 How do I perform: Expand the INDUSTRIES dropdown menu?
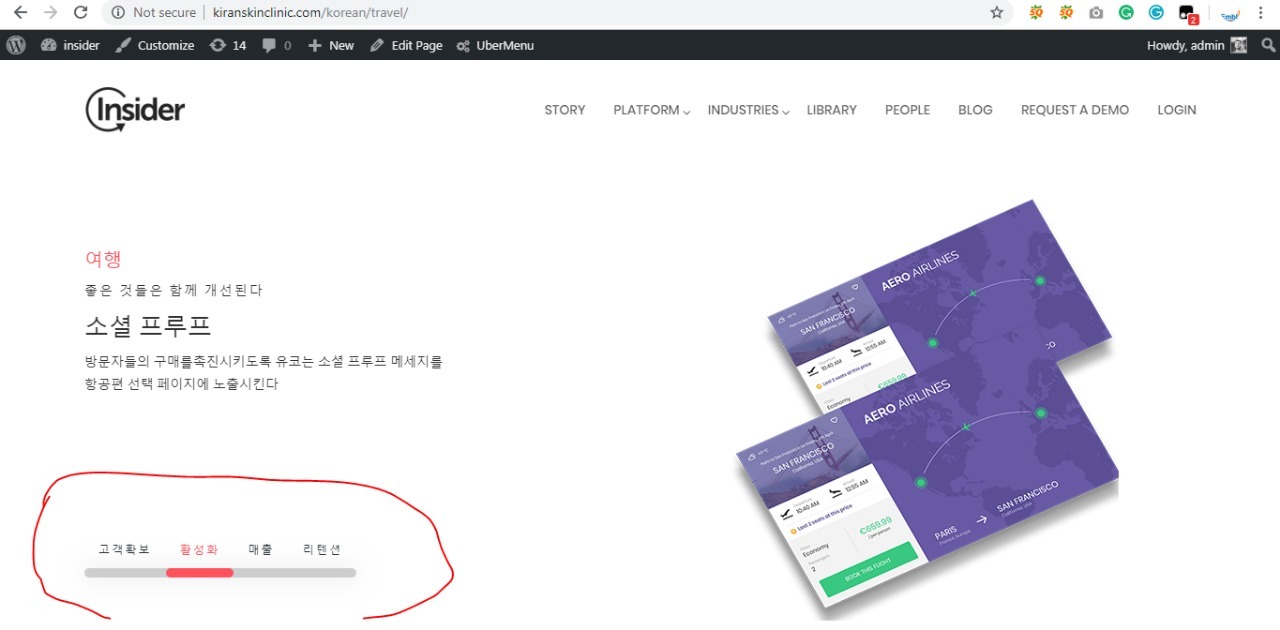(748, 110)
